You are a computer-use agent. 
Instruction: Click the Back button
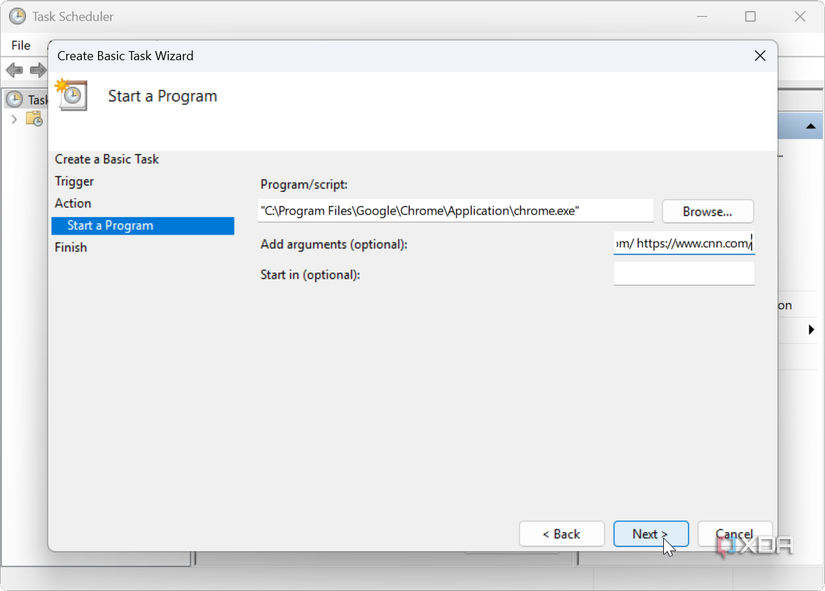pyautogui.click(x=561, y=533)
